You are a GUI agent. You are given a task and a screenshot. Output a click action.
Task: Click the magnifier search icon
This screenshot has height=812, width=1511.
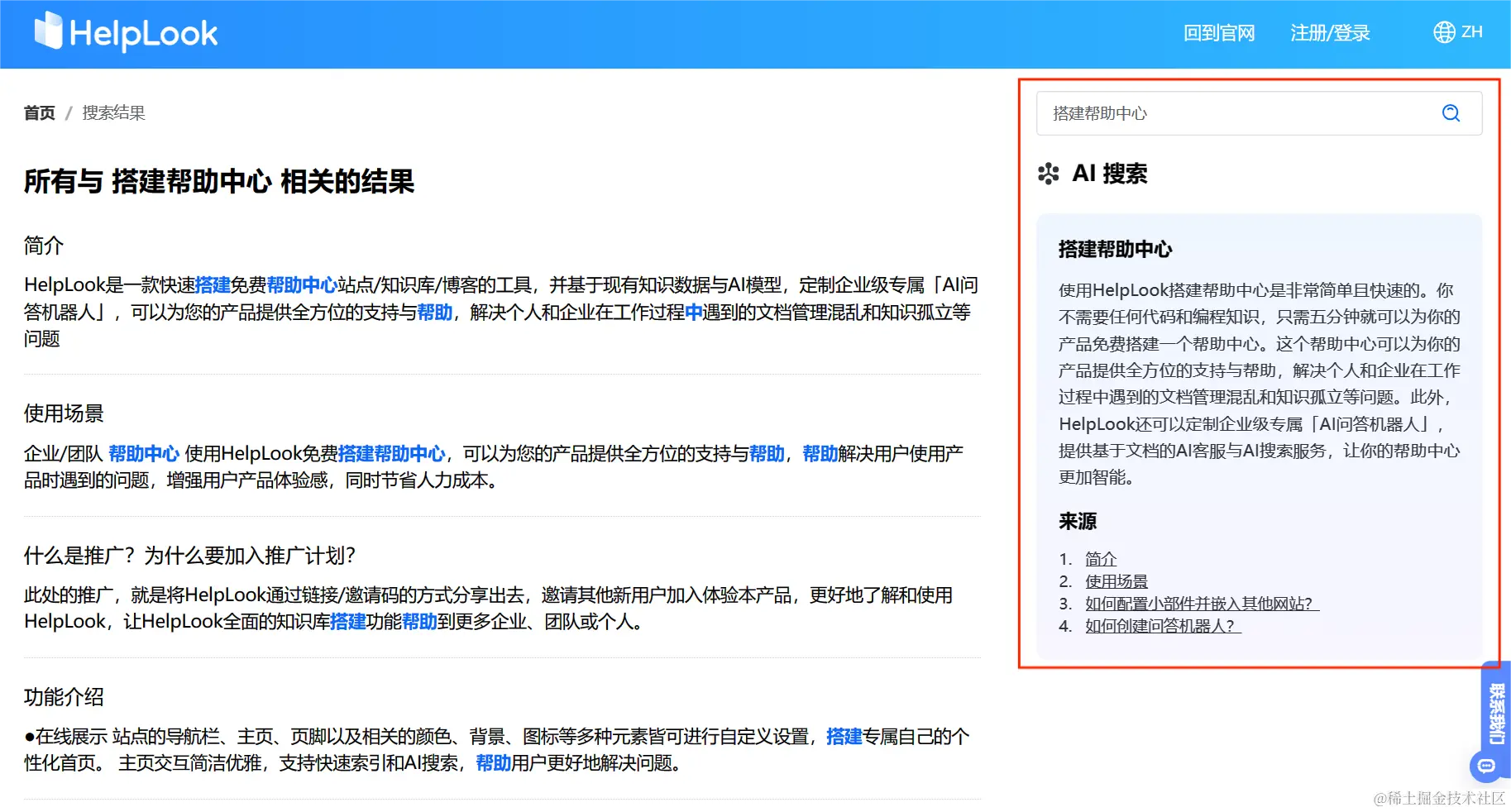1451,113
